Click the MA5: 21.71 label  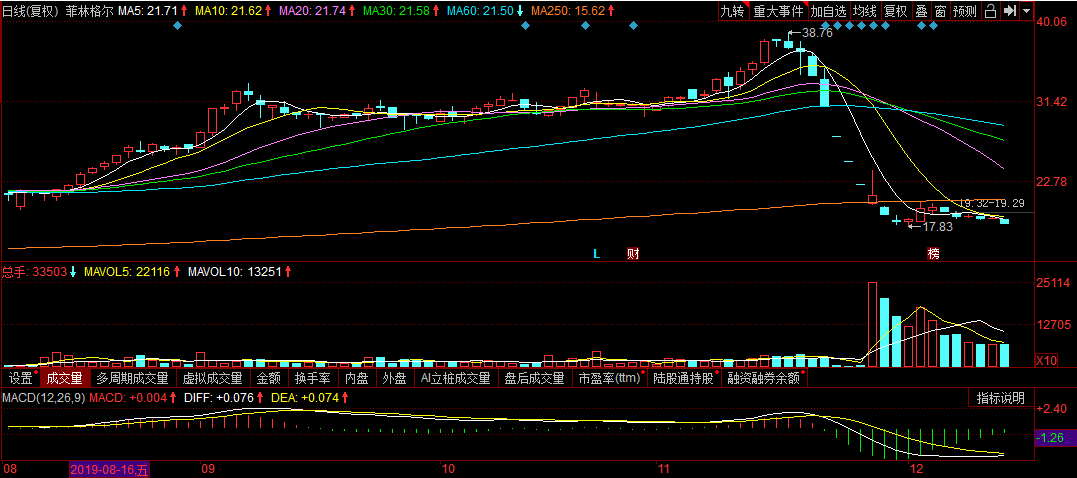point(148,11)
